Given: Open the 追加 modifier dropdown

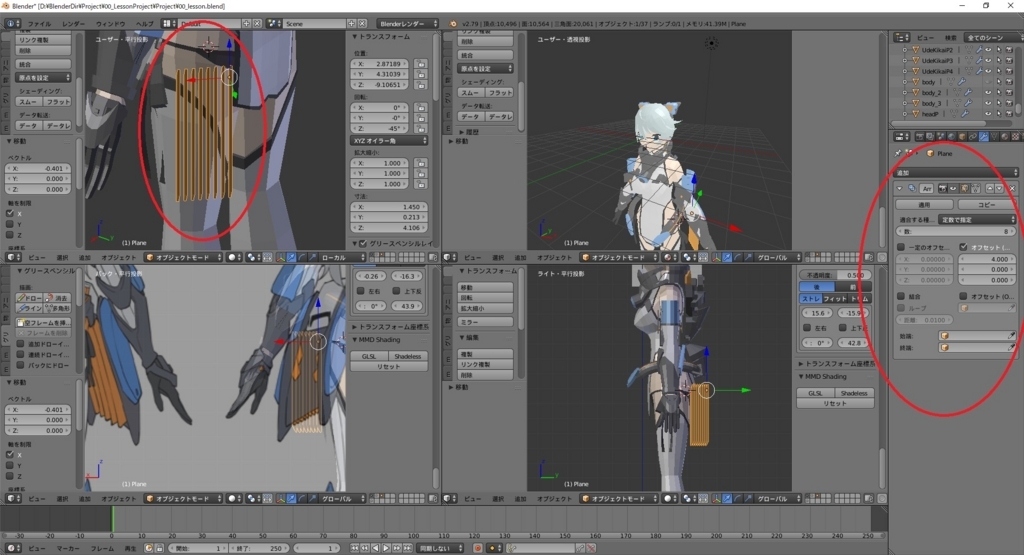Looking at the screenshot, I should (956, 172).
